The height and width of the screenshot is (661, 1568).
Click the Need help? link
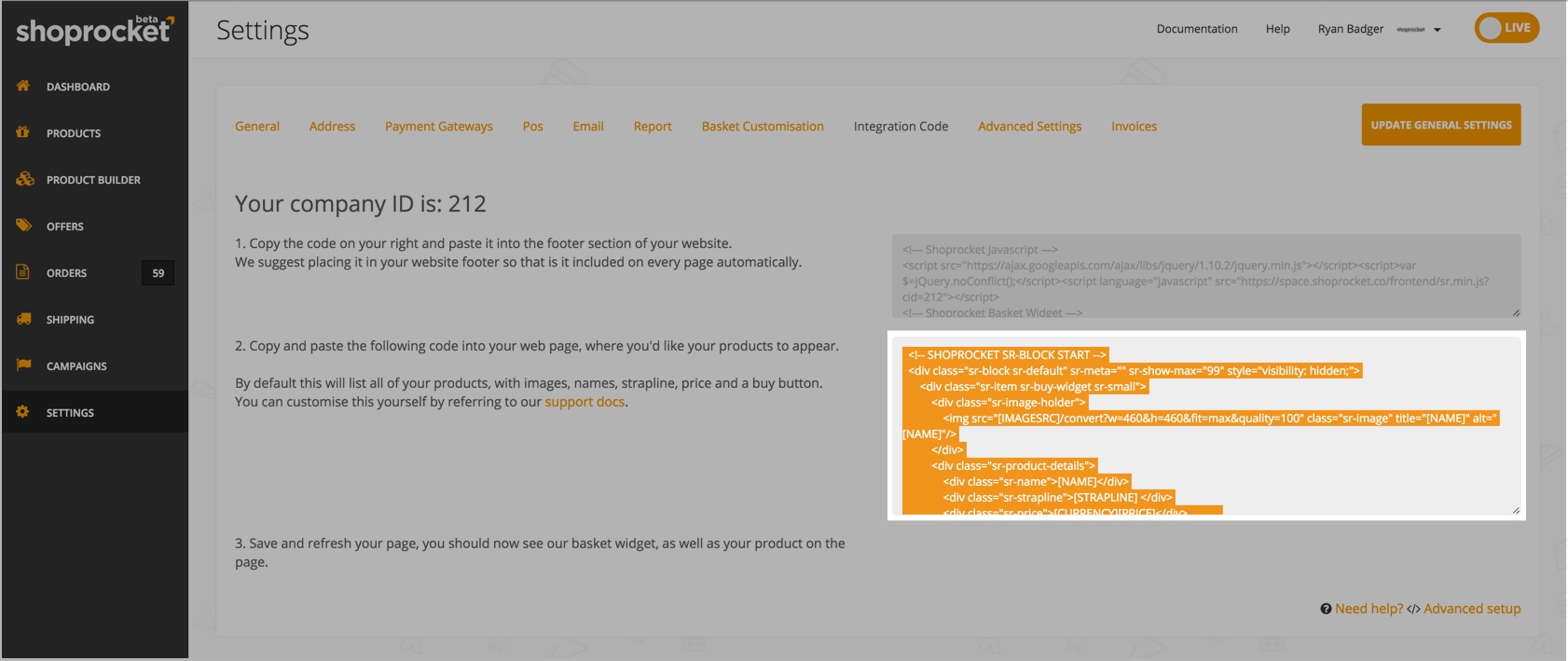1369,609
